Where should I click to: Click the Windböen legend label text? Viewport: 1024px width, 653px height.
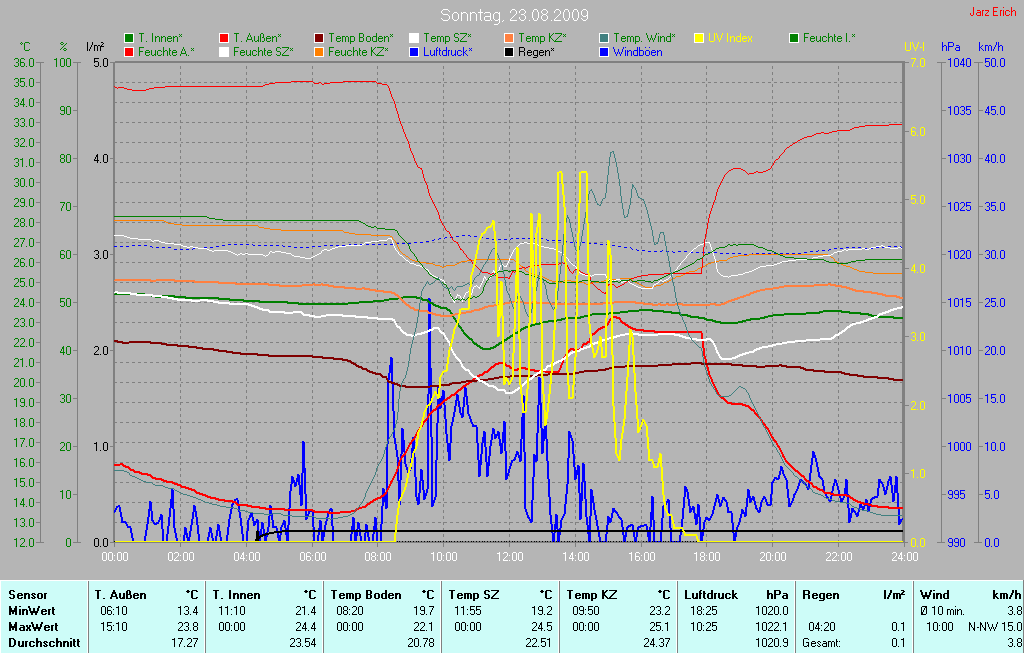click(637, 52)
